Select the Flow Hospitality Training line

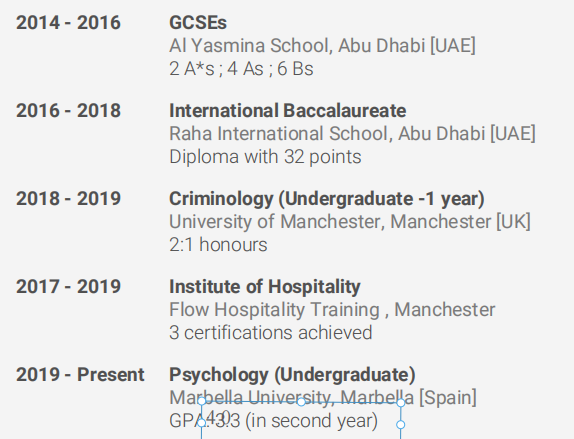332,310
